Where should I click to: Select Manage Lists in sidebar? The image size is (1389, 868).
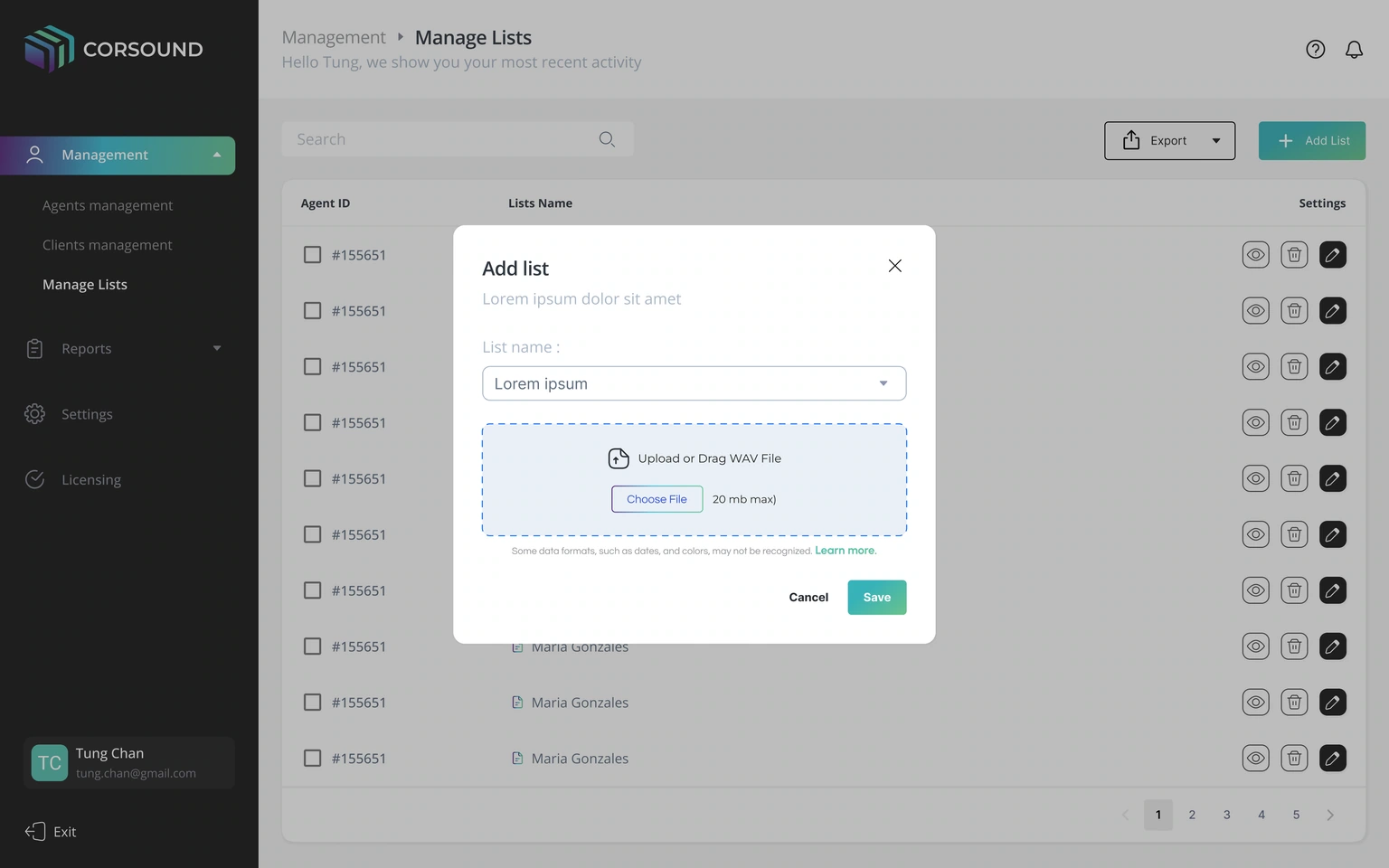point(85,285)
